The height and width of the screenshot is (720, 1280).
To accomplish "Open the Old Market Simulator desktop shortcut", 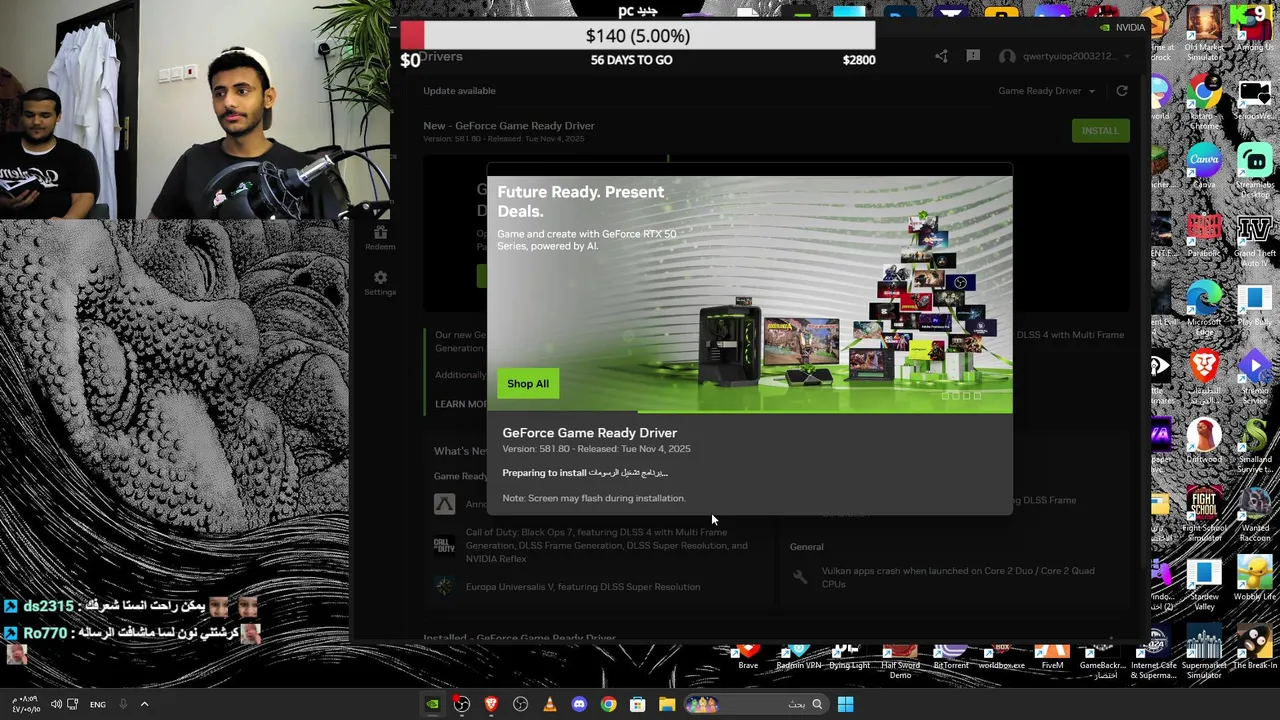I will (1204, 34).
